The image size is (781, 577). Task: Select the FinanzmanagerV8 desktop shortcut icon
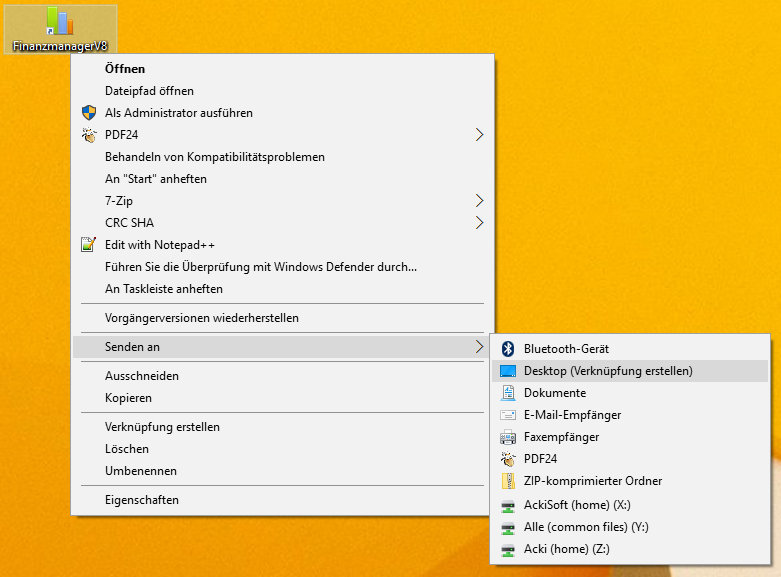60,29
